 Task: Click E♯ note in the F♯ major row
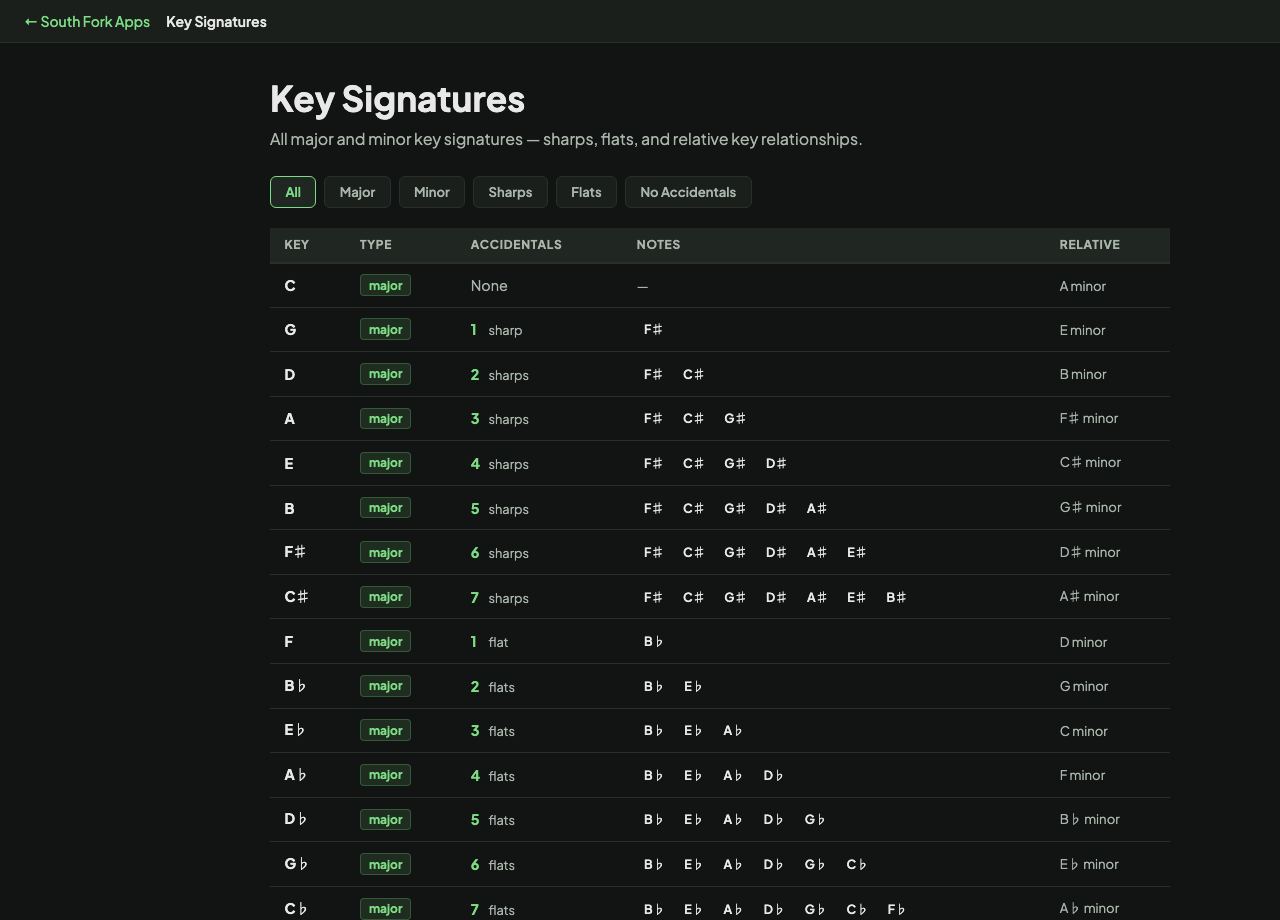(857, 552)
